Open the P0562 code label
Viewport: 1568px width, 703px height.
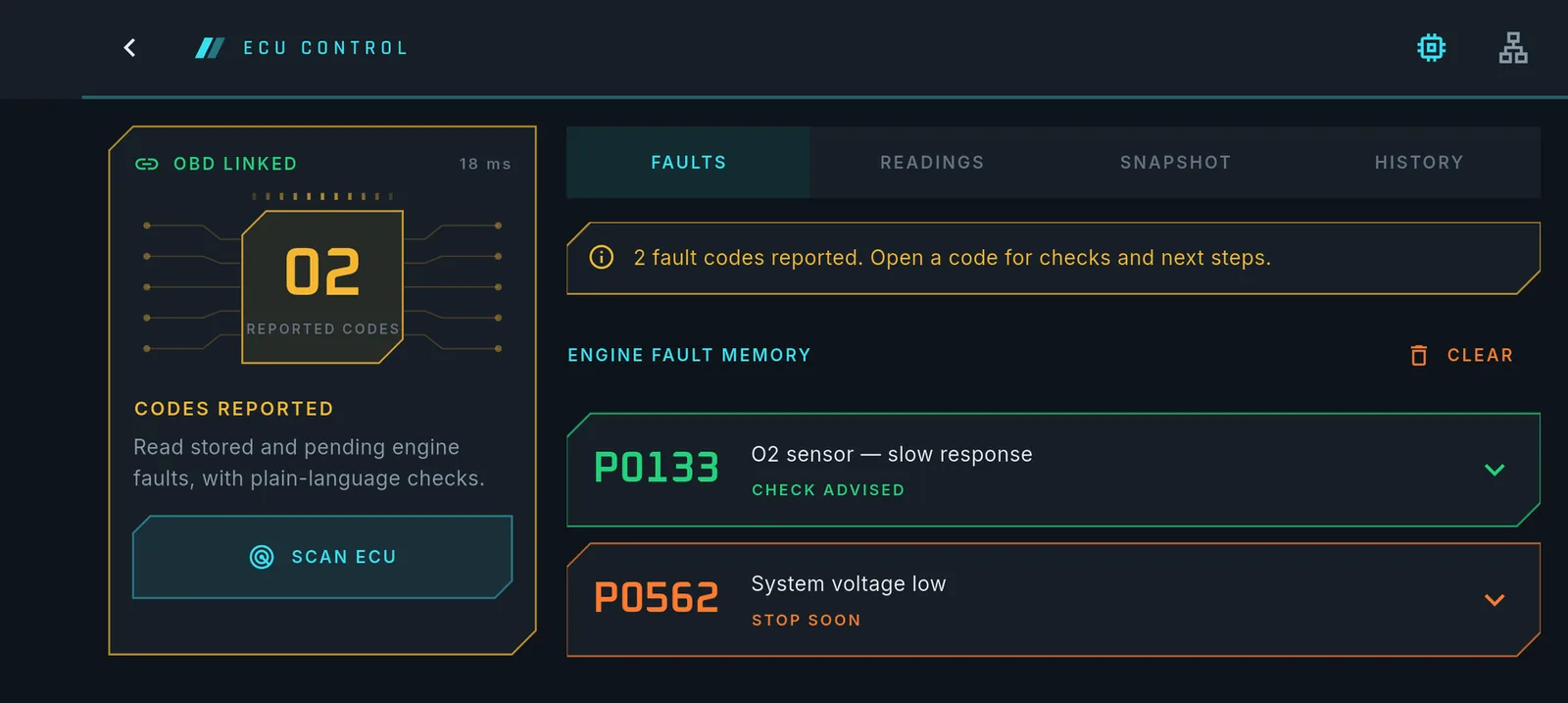click(x=657, y=598)
